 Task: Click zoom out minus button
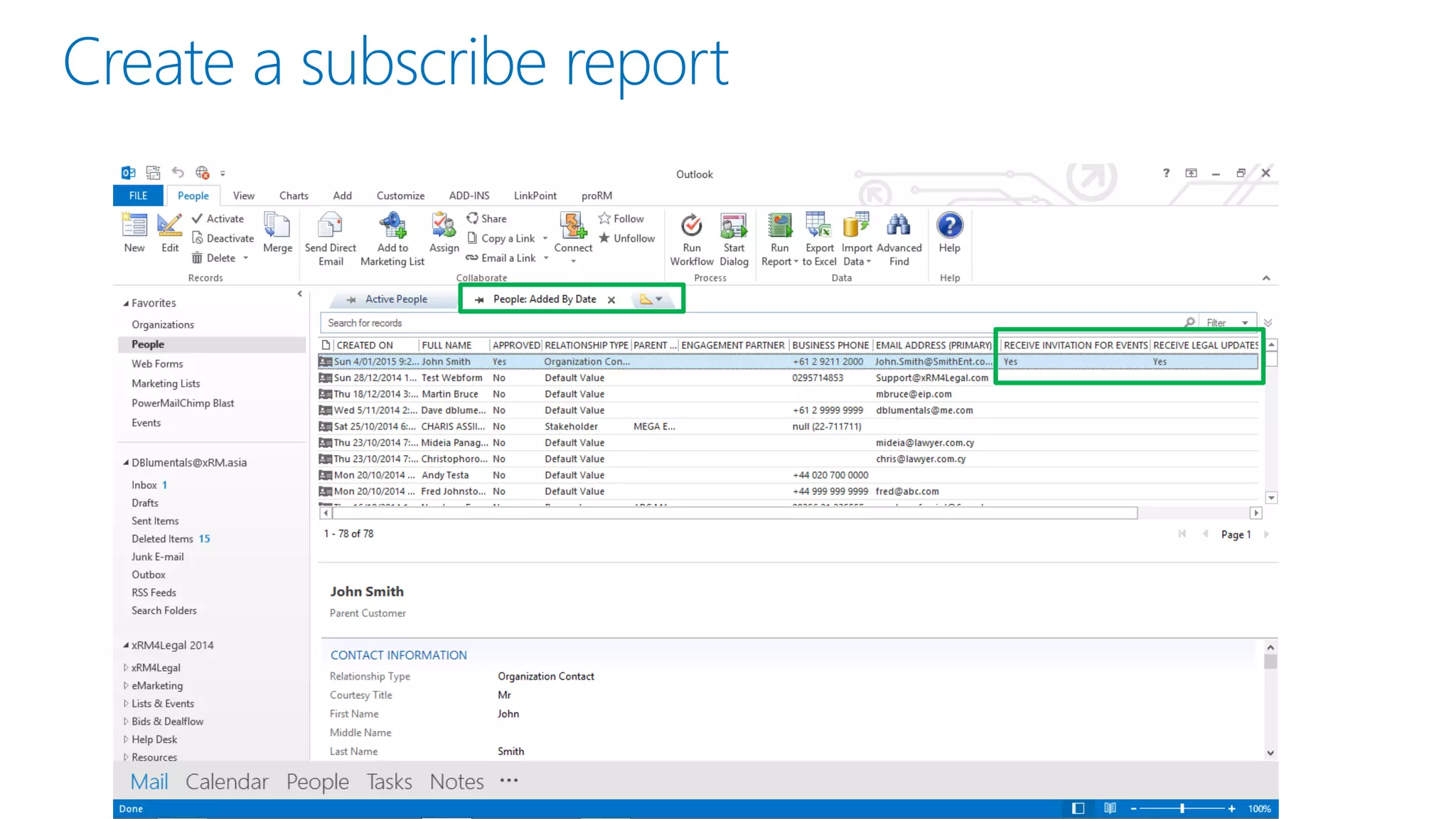tap(1133, 808)
